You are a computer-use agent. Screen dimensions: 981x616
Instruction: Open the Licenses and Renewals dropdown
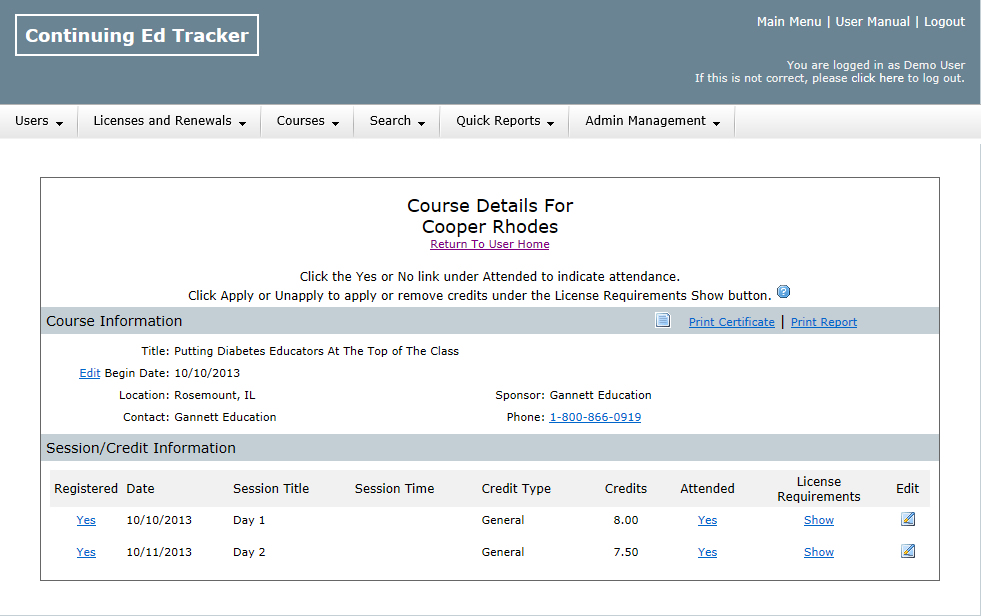pyautogui.click(x=169, y=121)
